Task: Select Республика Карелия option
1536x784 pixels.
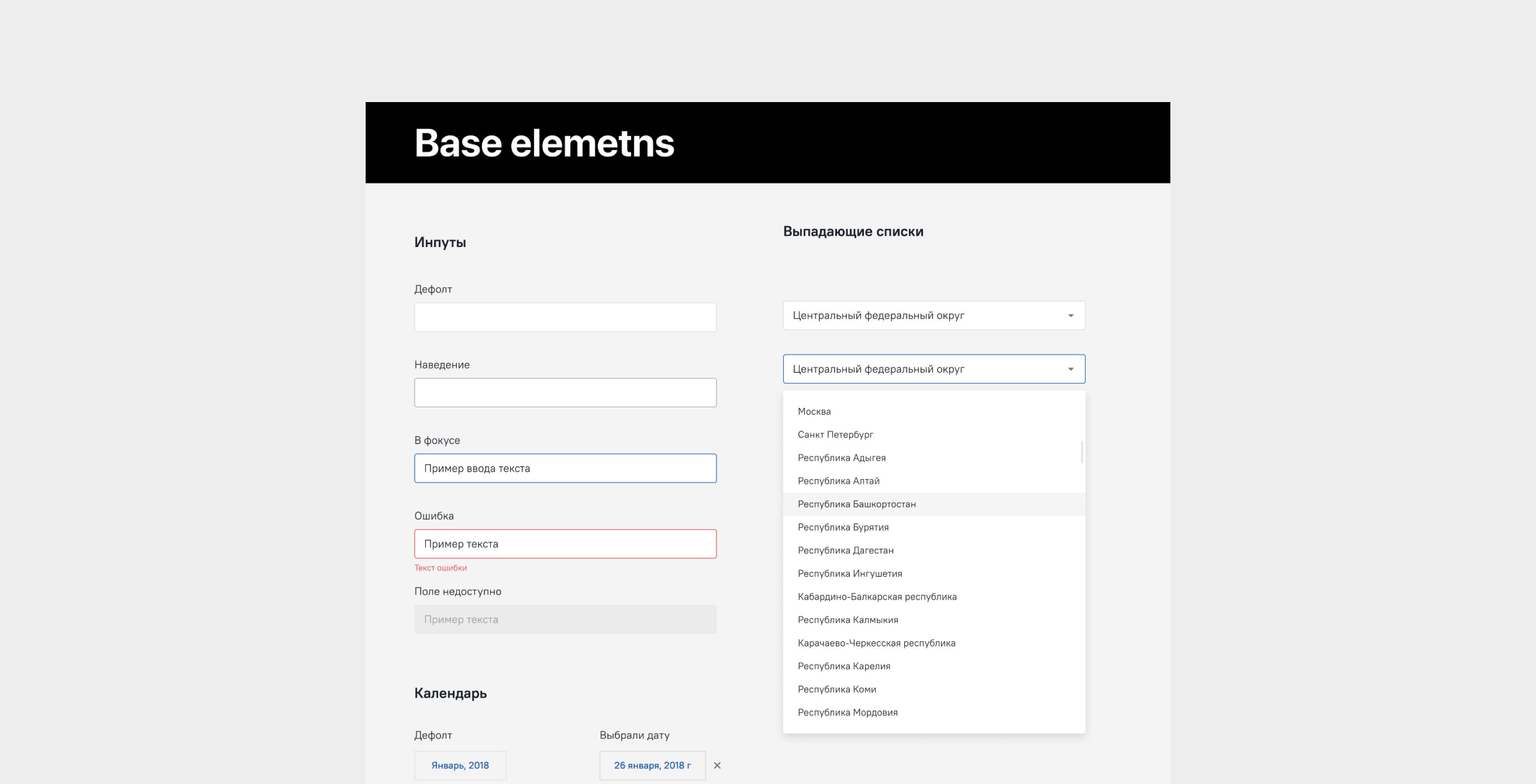Action: (844, 666)
